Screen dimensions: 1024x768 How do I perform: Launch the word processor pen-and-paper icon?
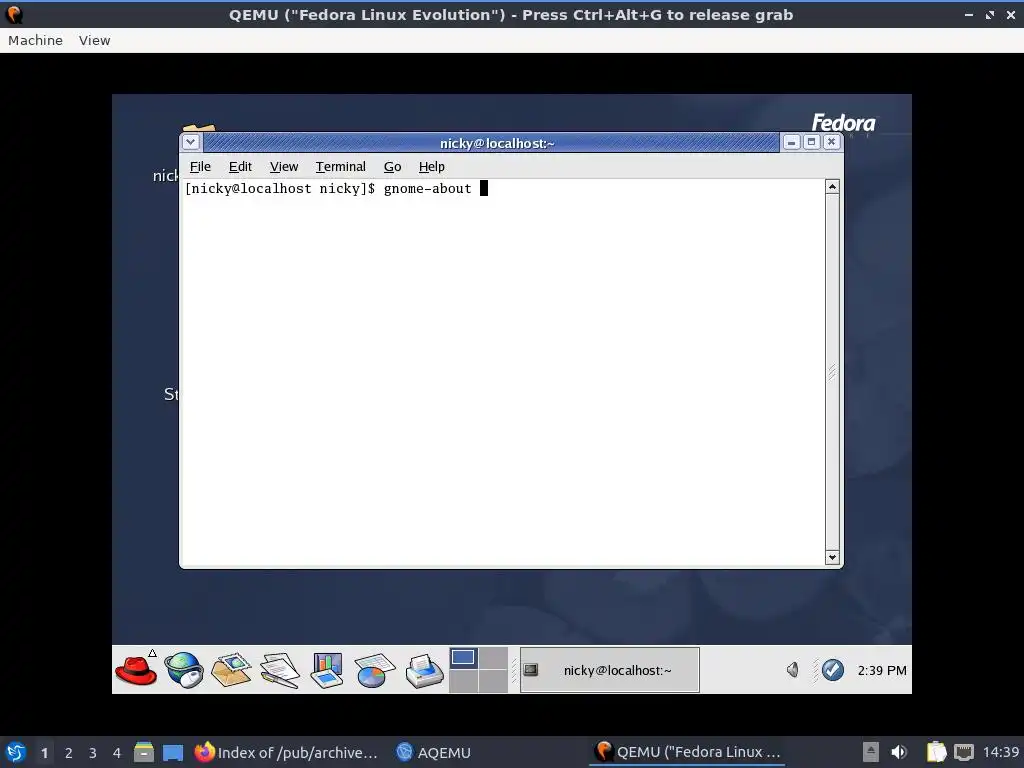(x=280, y=670)
